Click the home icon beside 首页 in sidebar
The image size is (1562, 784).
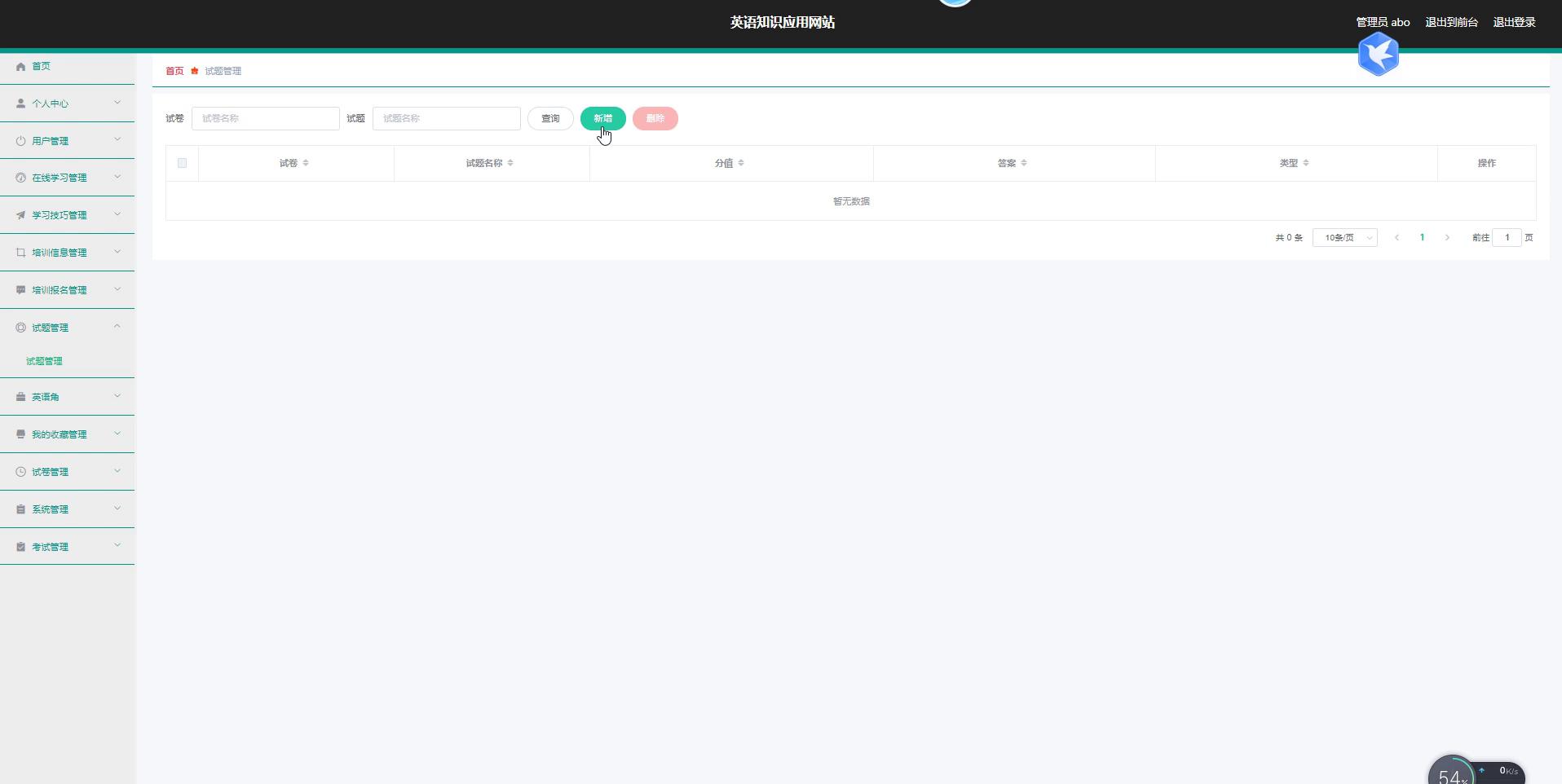tap(20, 67)
